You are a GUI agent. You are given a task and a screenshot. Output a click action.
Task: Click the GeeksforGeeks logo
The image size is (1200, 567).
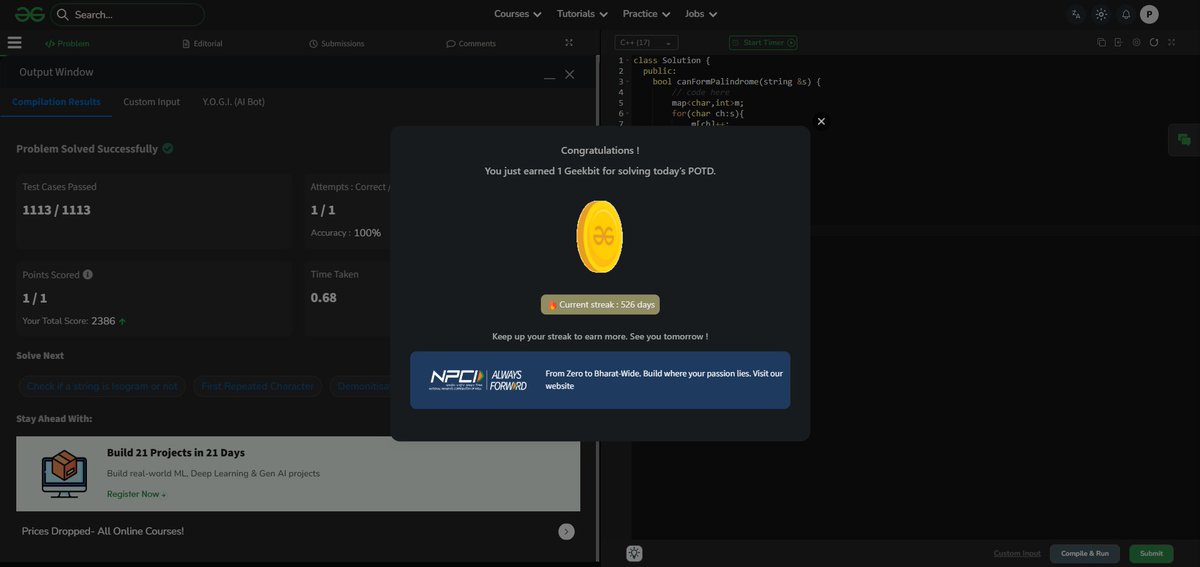click(x=29, y=14)
